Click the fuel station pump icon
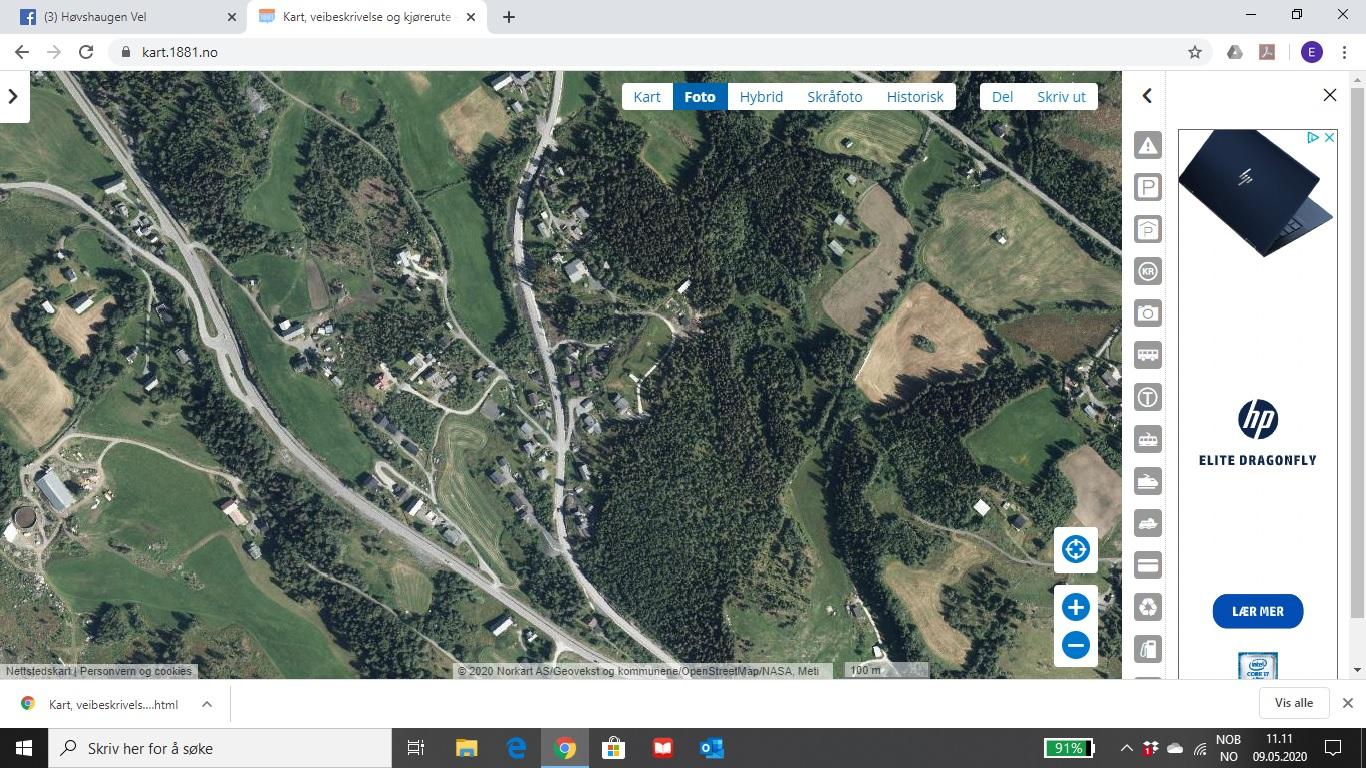 click(1147, 649)
